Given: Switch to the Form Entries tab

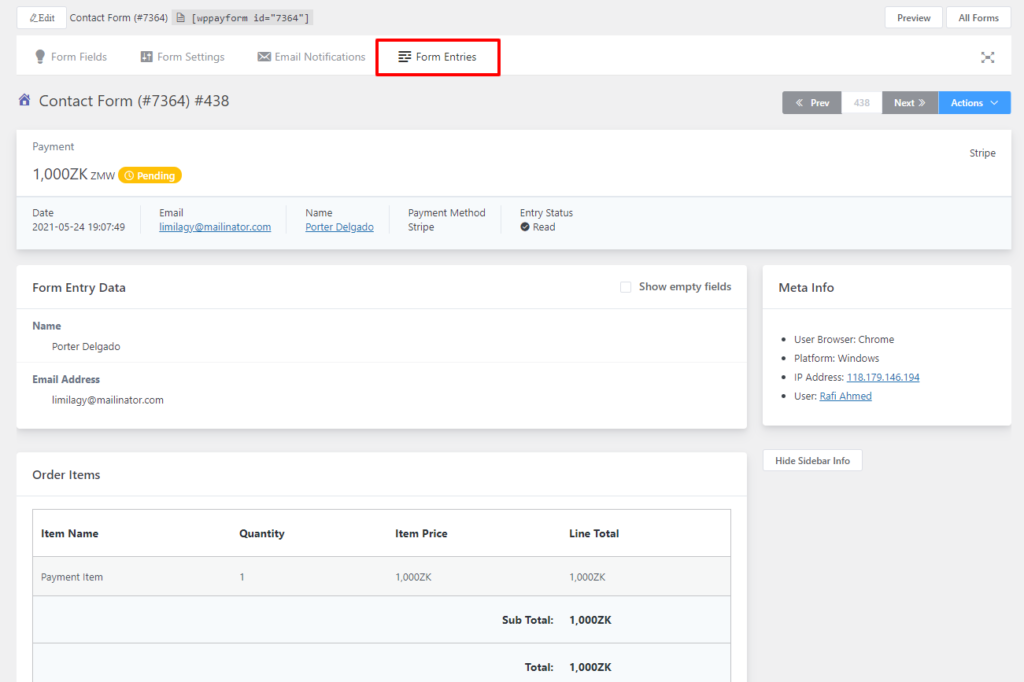Looking at the screenshot, I should pyautogui.click(x=437, y=57).
